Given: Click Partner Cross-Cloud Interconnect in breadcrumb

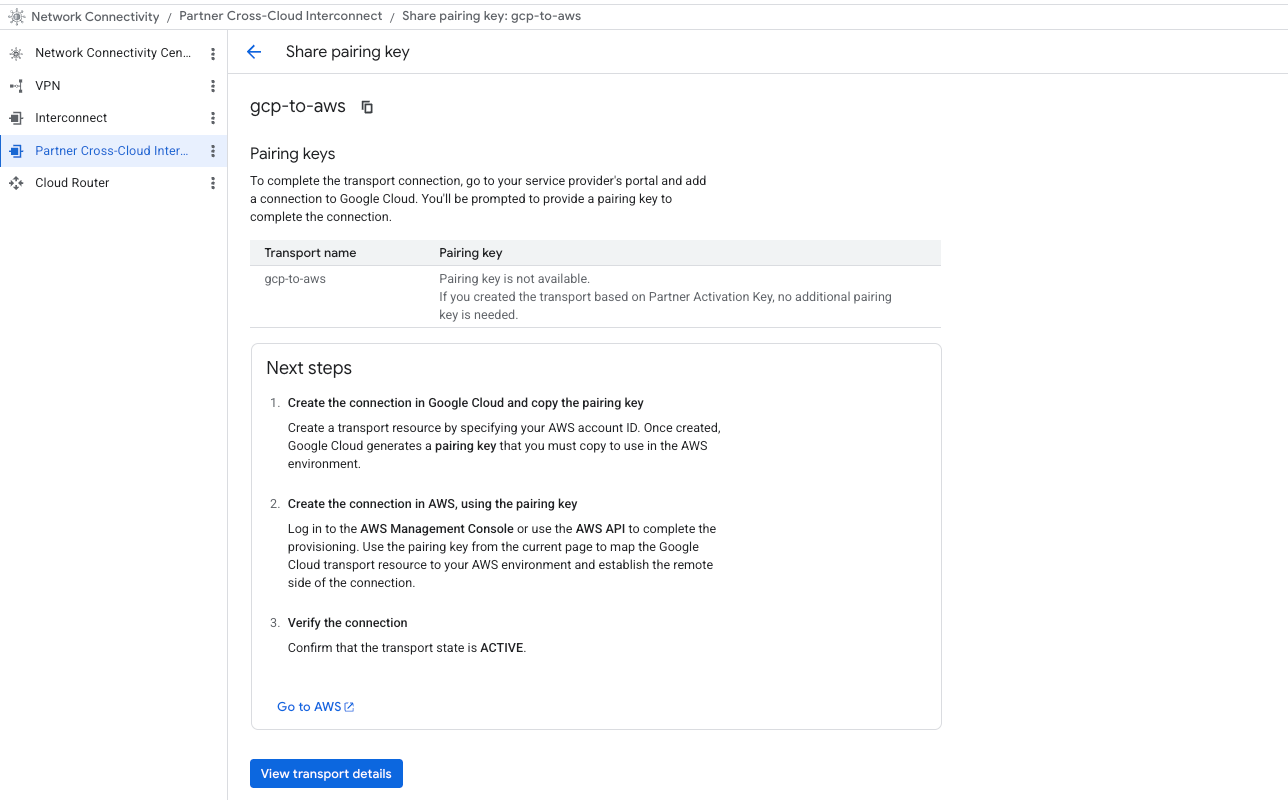Looking at the screenshot, I should 280,16.
